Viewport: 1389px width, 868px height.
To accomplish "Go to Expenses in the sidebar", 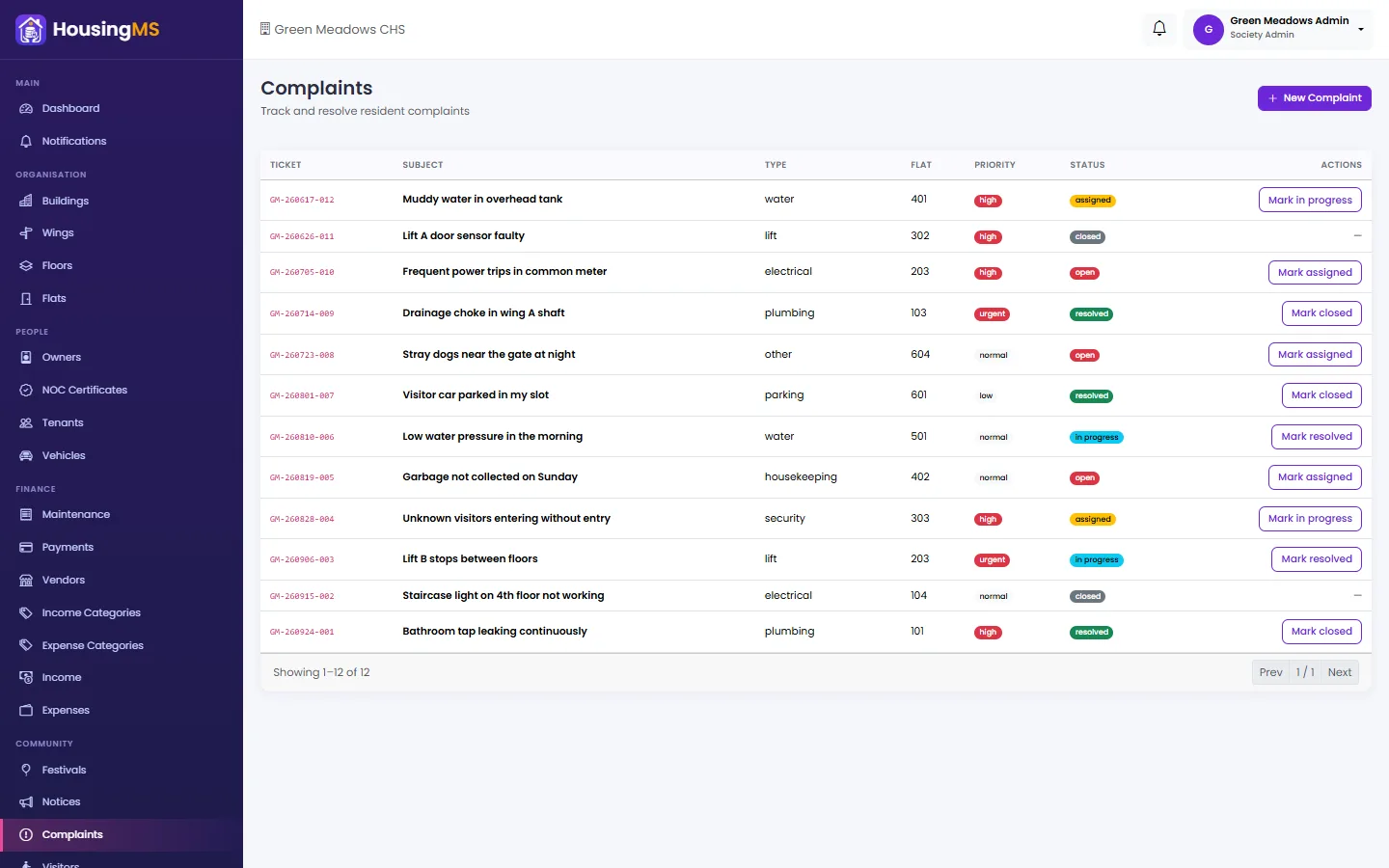I will point(122,711).
